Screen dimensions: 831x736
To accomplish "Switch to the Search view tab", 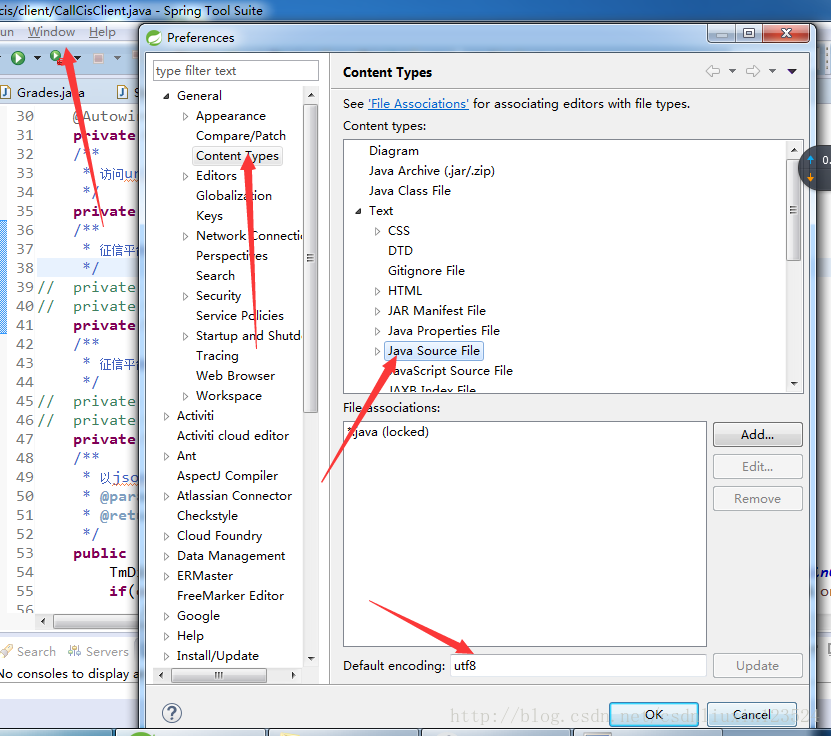I will (28, 651).
